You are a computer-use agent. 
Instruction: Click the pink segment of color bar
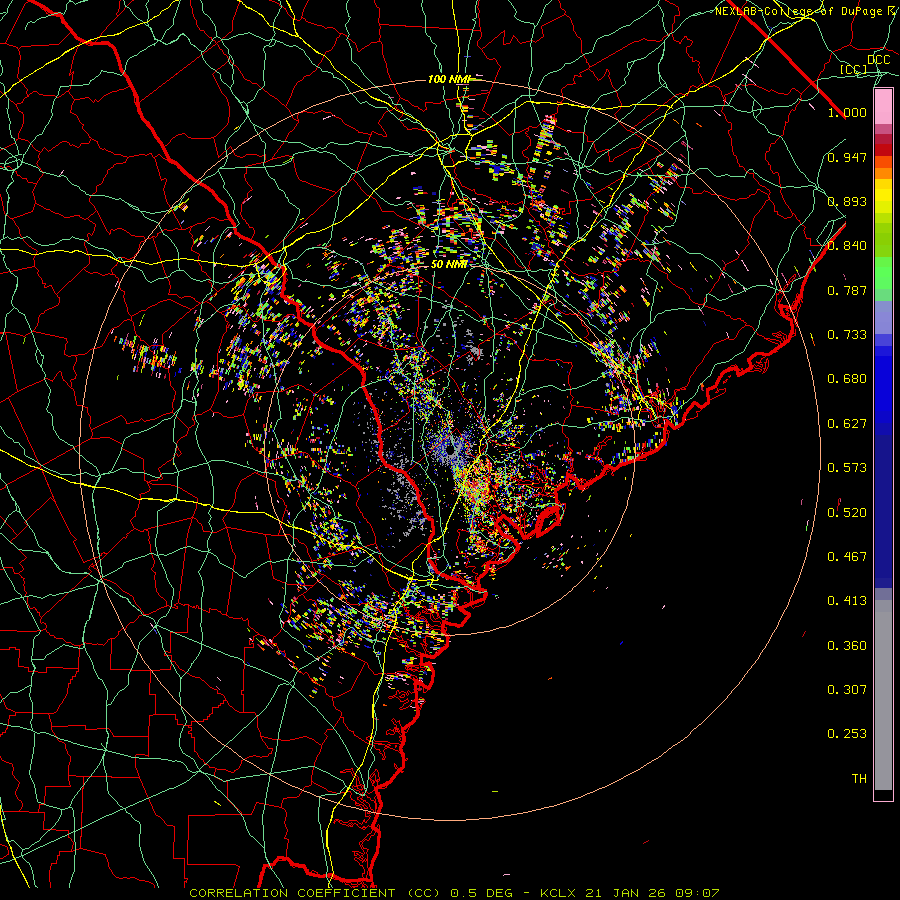click(x=883, y=107)
